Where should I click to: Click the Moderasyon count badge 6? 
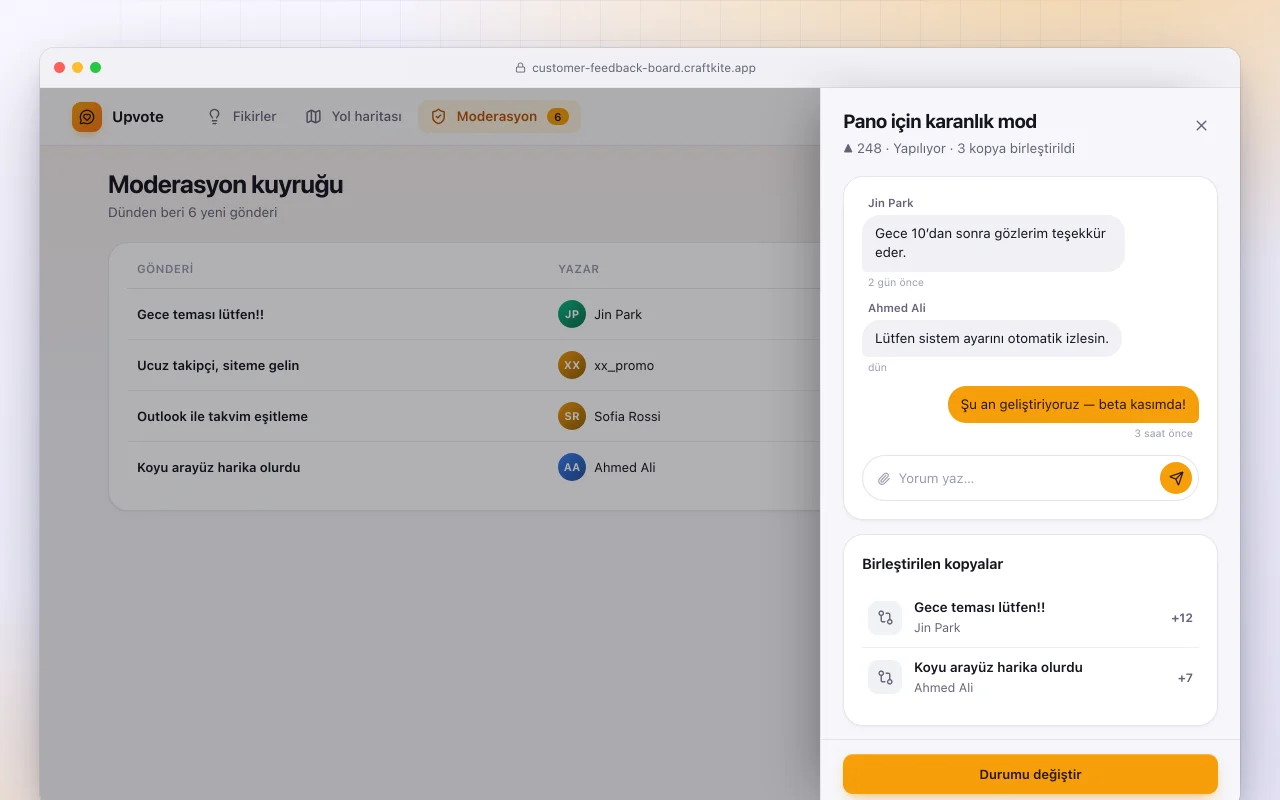(558, 117)
